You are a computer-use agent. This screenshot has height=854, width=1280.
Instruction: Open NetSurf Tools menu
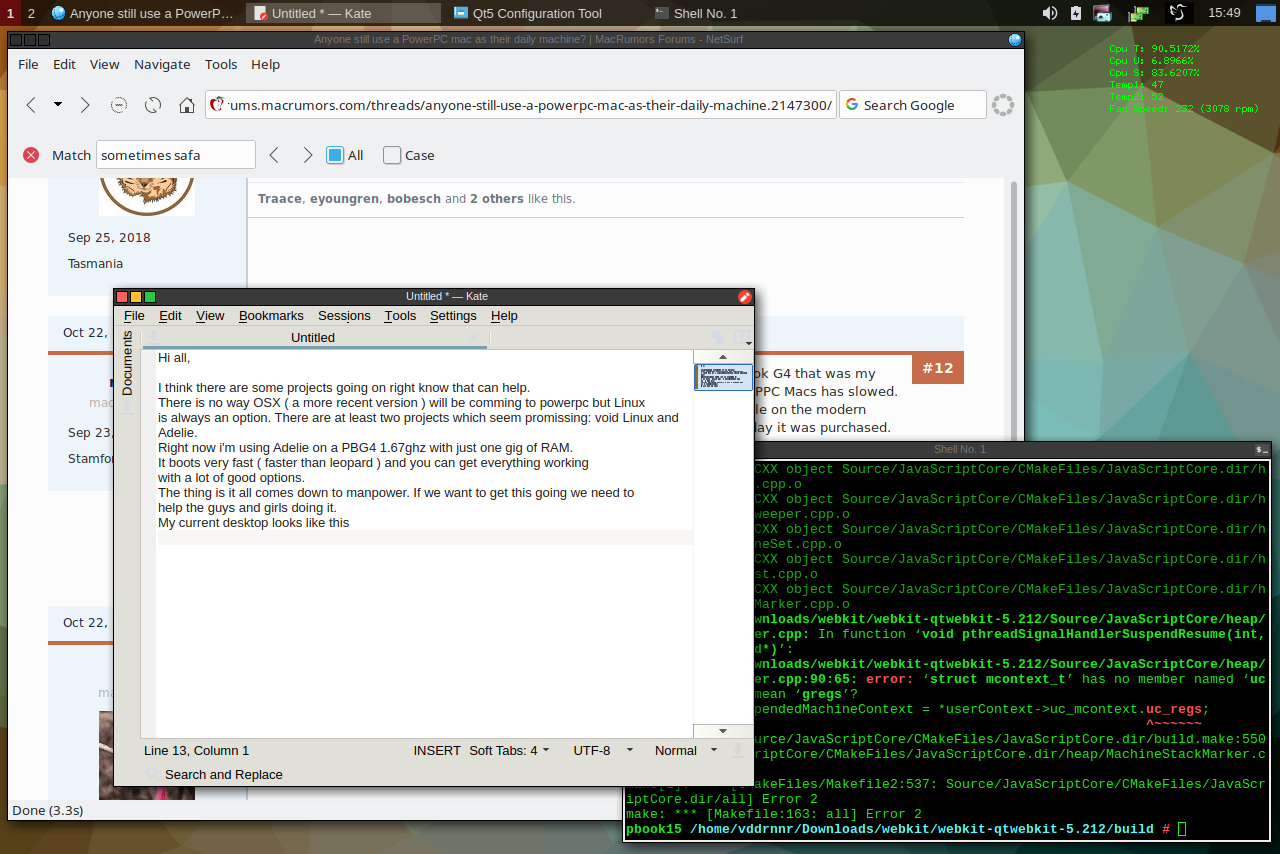point(221,64)
